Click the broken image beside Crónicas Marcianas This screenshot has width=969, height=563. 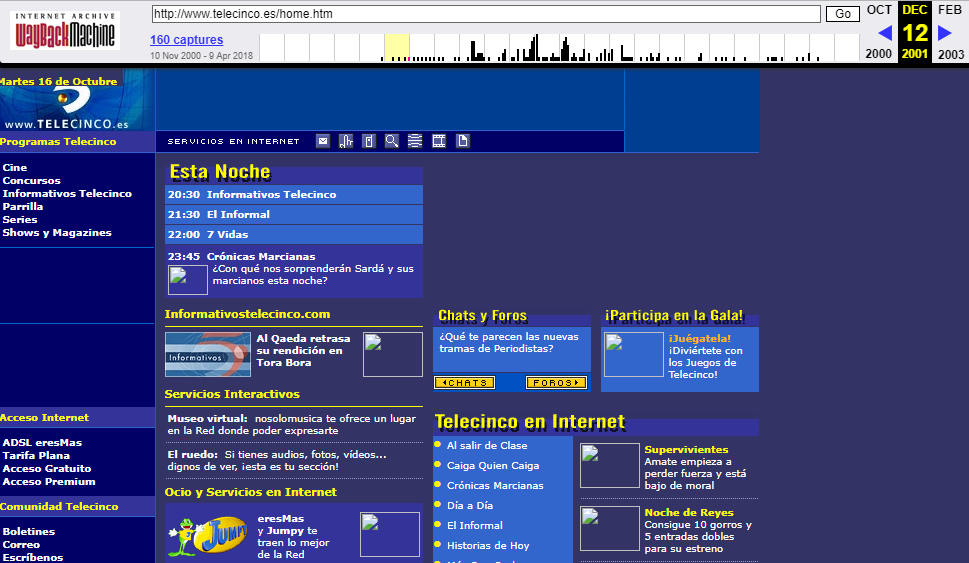[188, 280]
